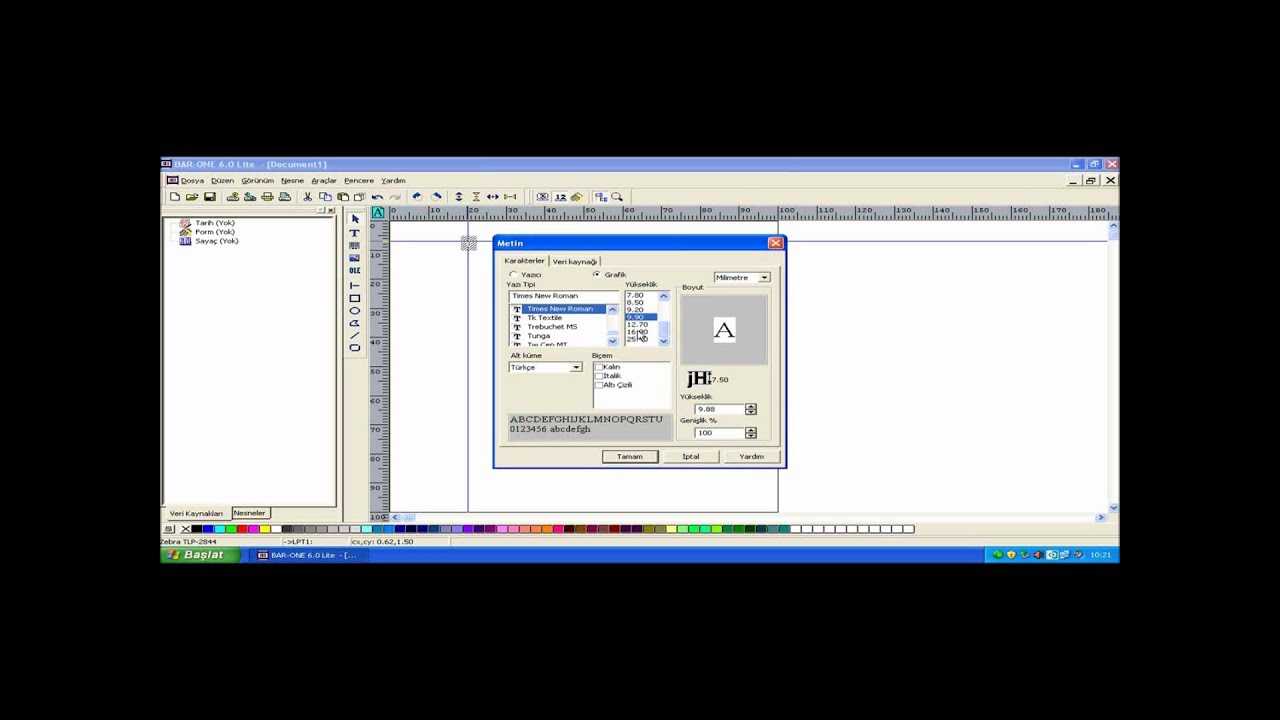Click the Times New Roman font name field
Screen dimensions: 1280x720
[x=564, y=296]
